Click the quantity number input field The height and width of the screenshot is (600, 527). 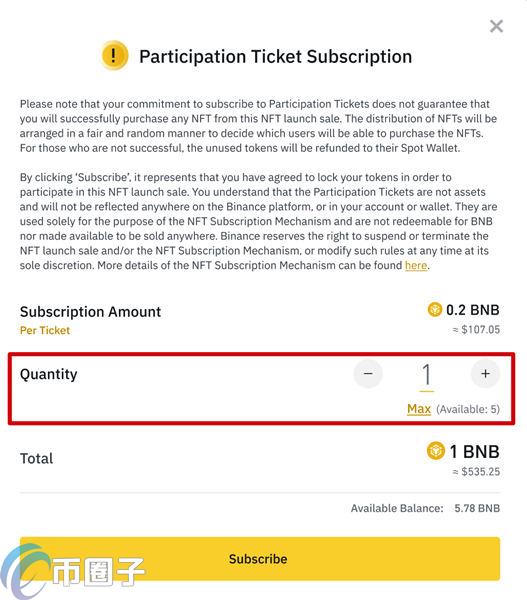pyautogui.click(x=426, y=376)
